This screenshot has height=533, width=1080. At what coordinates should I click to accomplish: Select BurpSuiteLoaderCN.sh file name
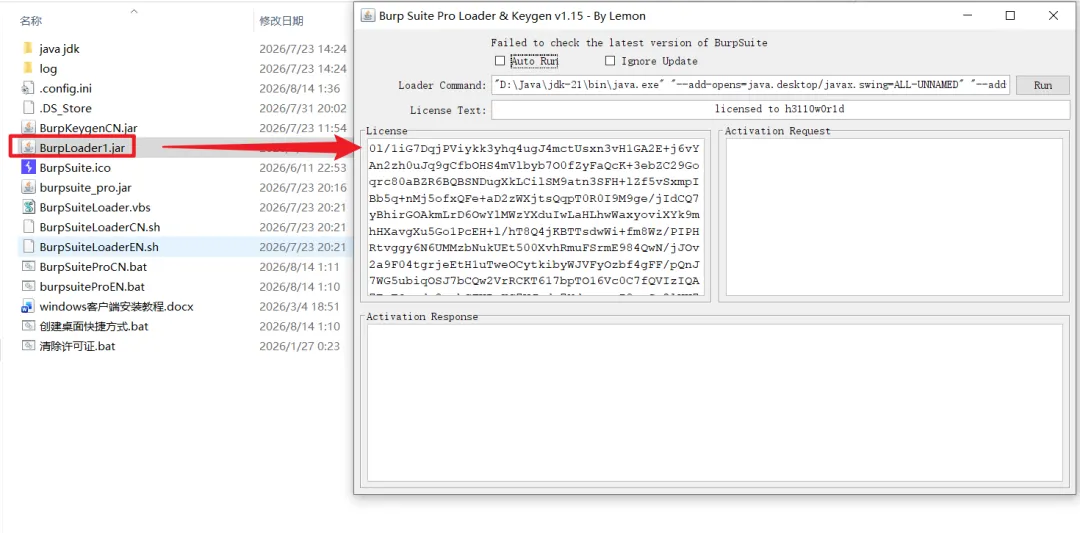point(100,227)
